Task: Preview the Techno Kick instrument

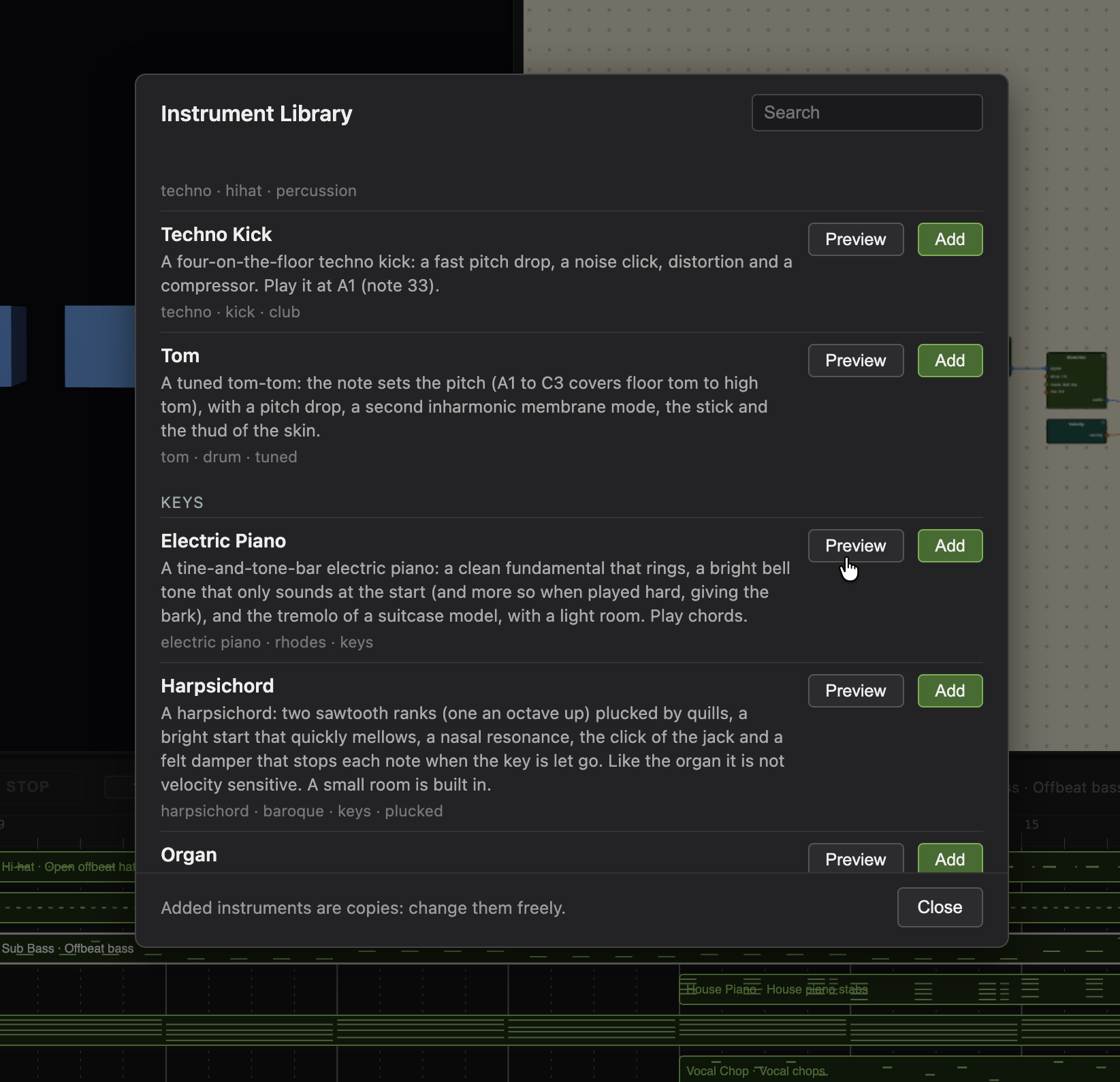Action: point(856,239)
